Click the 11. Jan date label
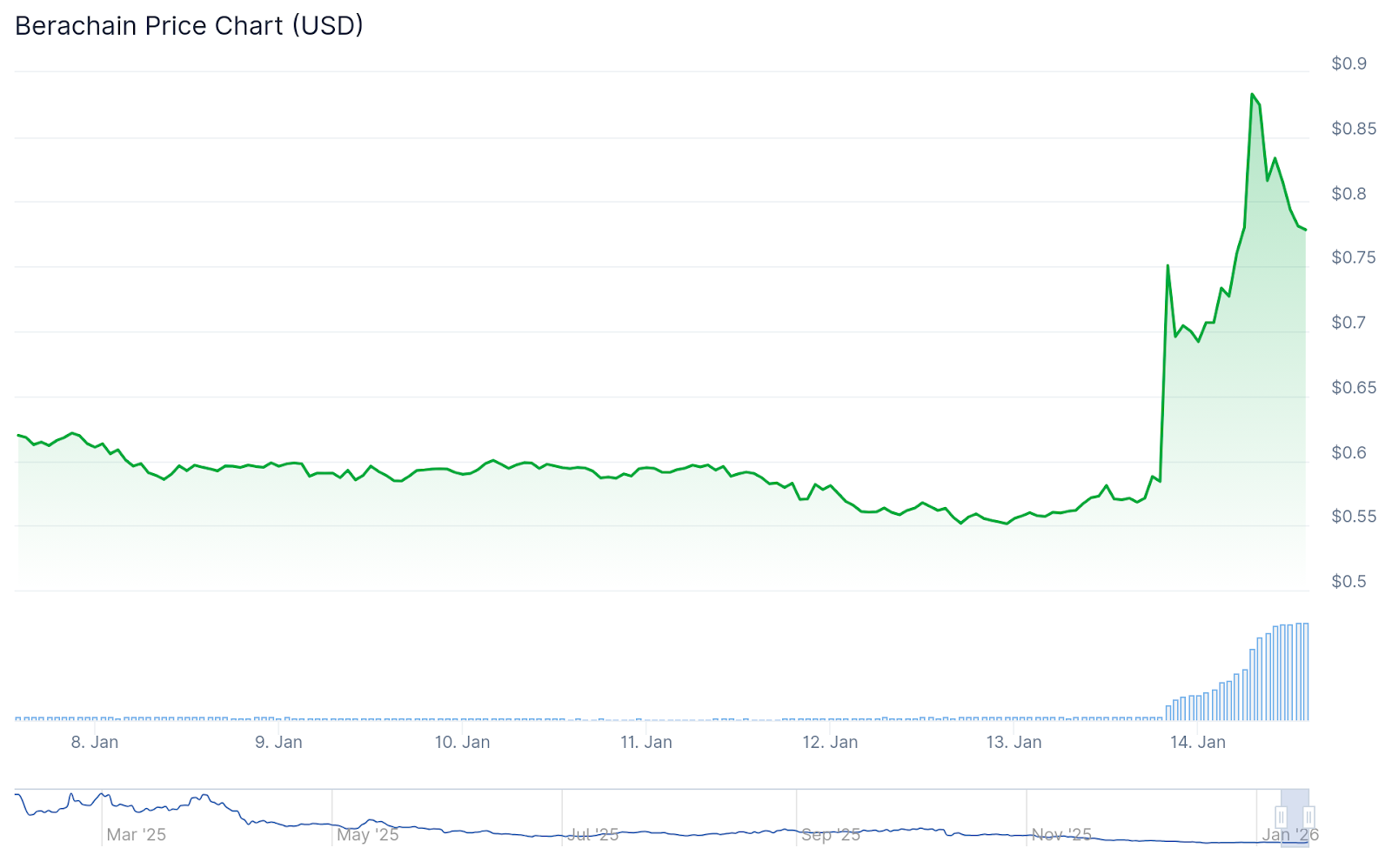This screenshot has height=868, width=1392. coord(646,743)
